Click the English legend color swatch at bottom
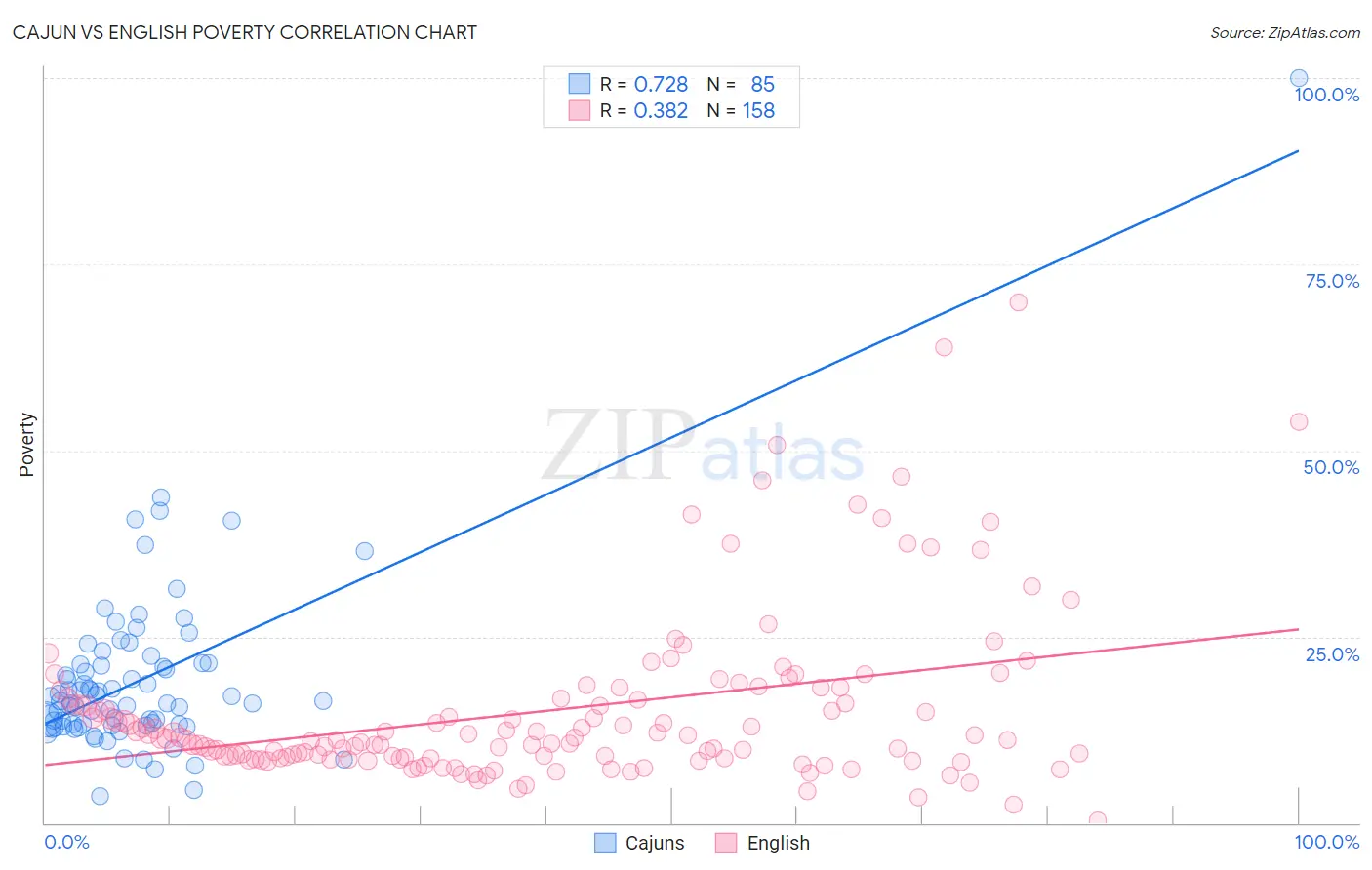Image resolution: width=1372 pixels, height=870 pixels. 726,843
